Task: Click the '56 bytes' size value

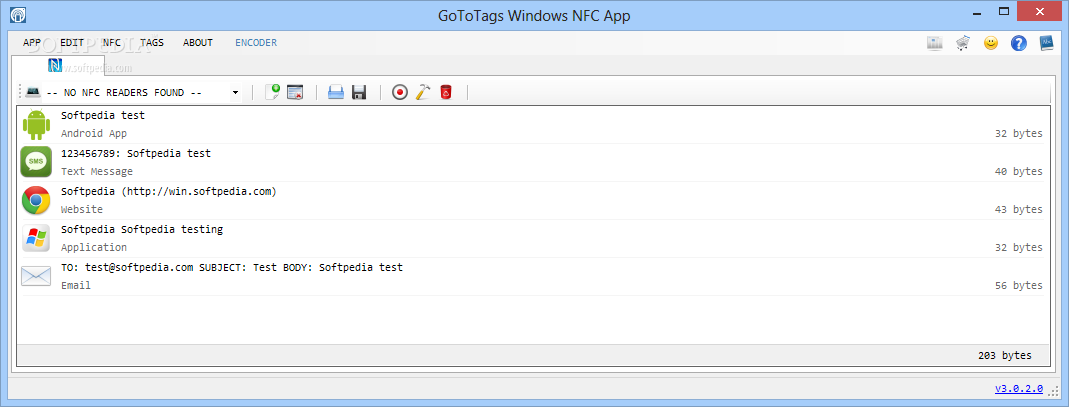Action: point(1019,286)
